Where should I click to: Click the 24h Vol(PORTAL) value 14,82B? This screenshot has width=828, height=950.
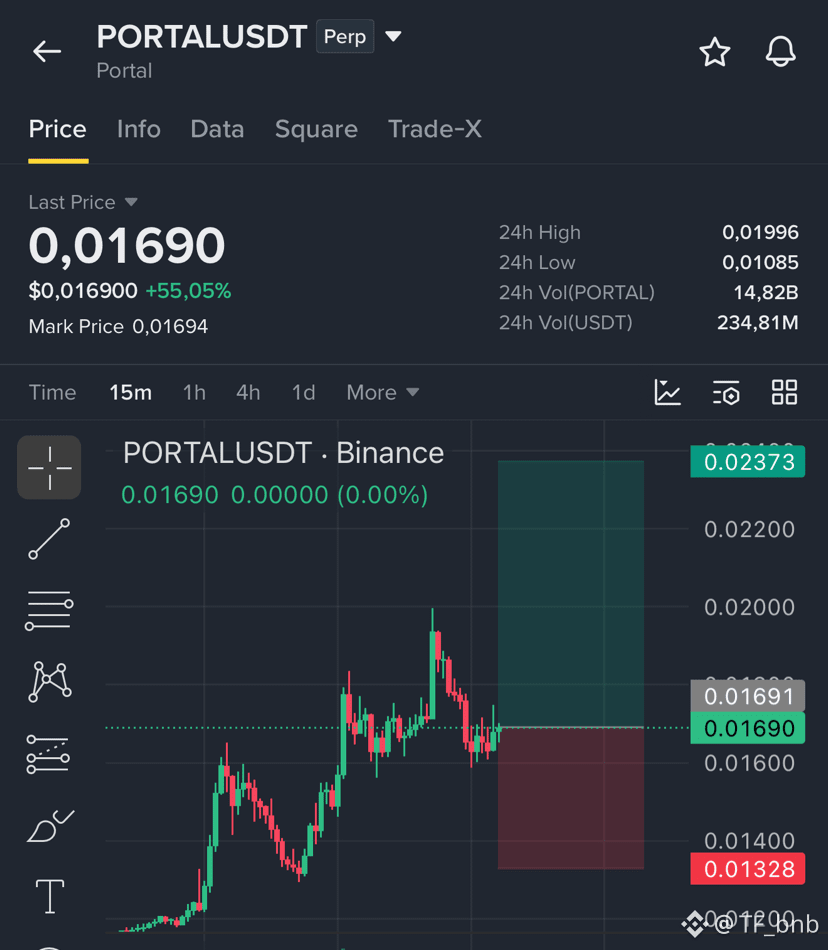[x=766, y=293]
